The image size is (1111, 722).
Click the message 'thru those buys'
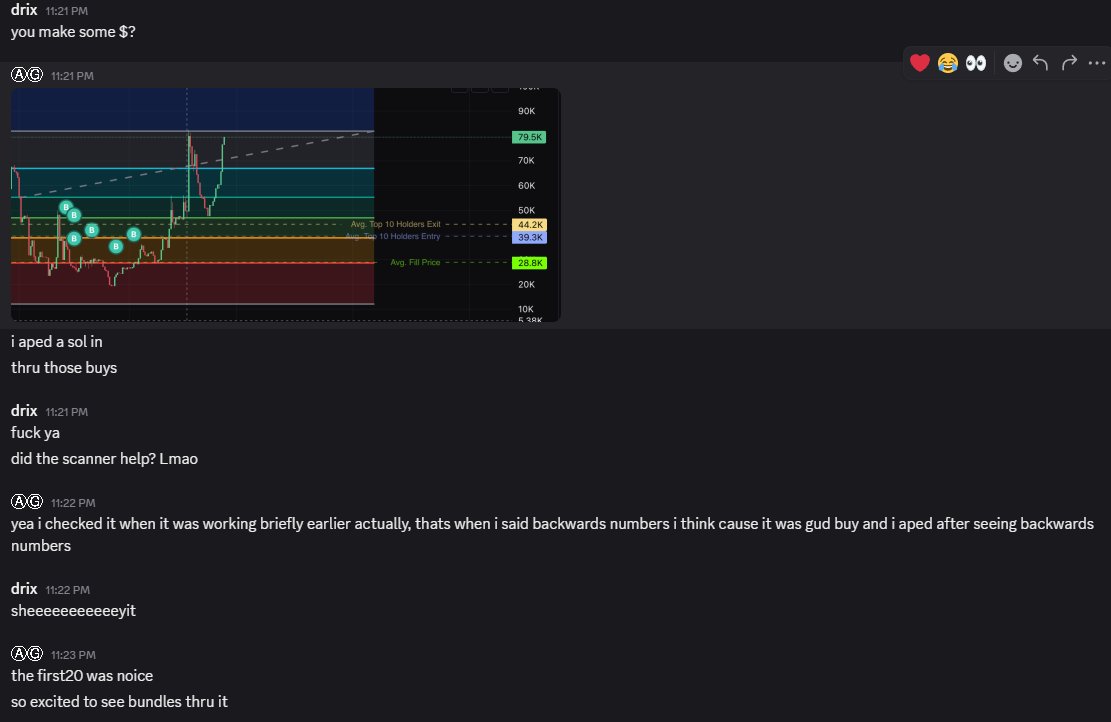tap(64, 368)
